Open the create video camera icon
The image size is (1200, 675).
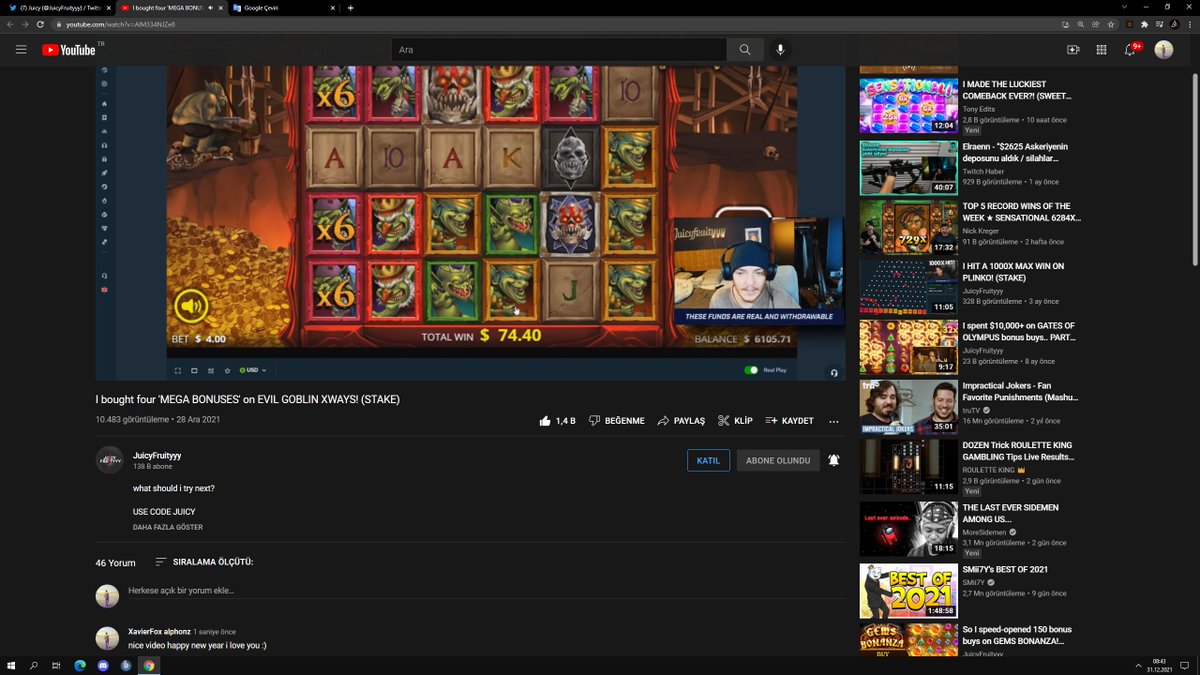[1073, 49]
